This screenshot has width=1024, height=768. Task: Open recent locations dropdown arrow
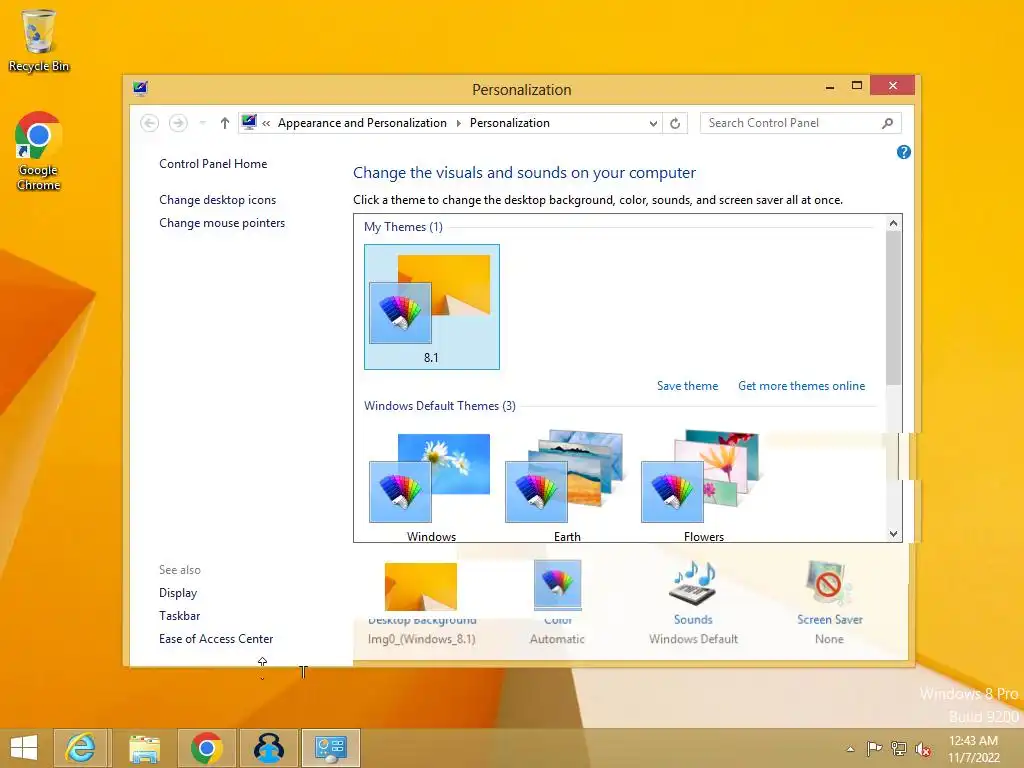coord(202,123)
